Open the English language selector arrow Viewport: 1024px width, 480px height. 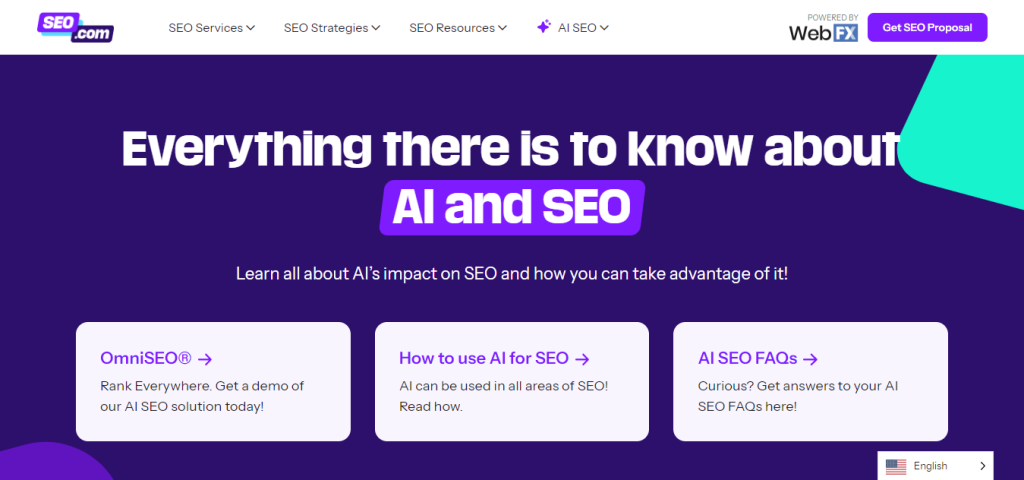(982, 466)
